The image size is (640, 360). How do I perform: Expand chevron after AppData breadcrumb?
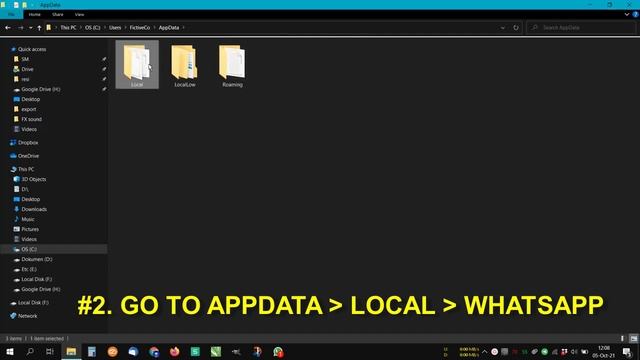[184, 28]
